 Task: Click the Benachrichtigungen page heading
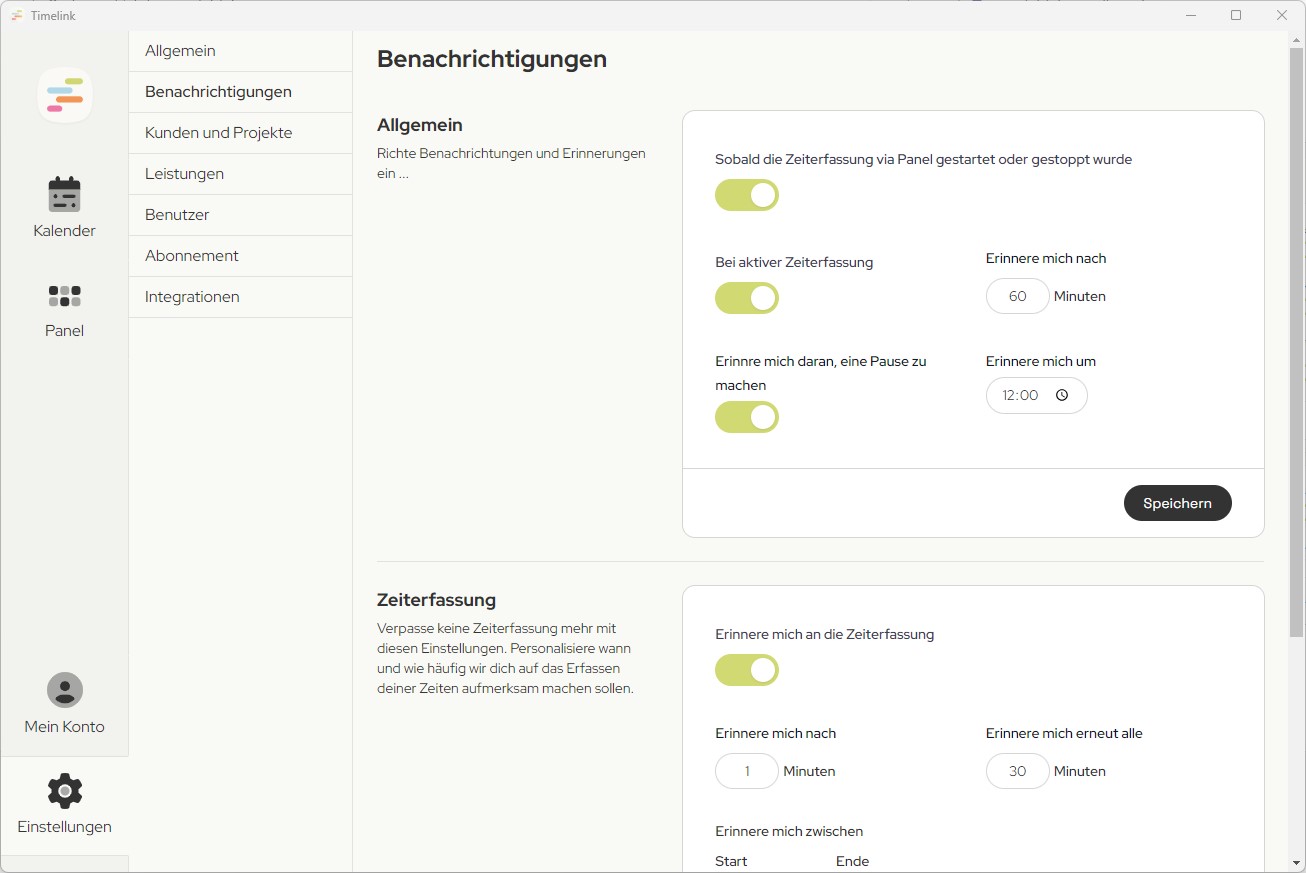pos(492,59)
